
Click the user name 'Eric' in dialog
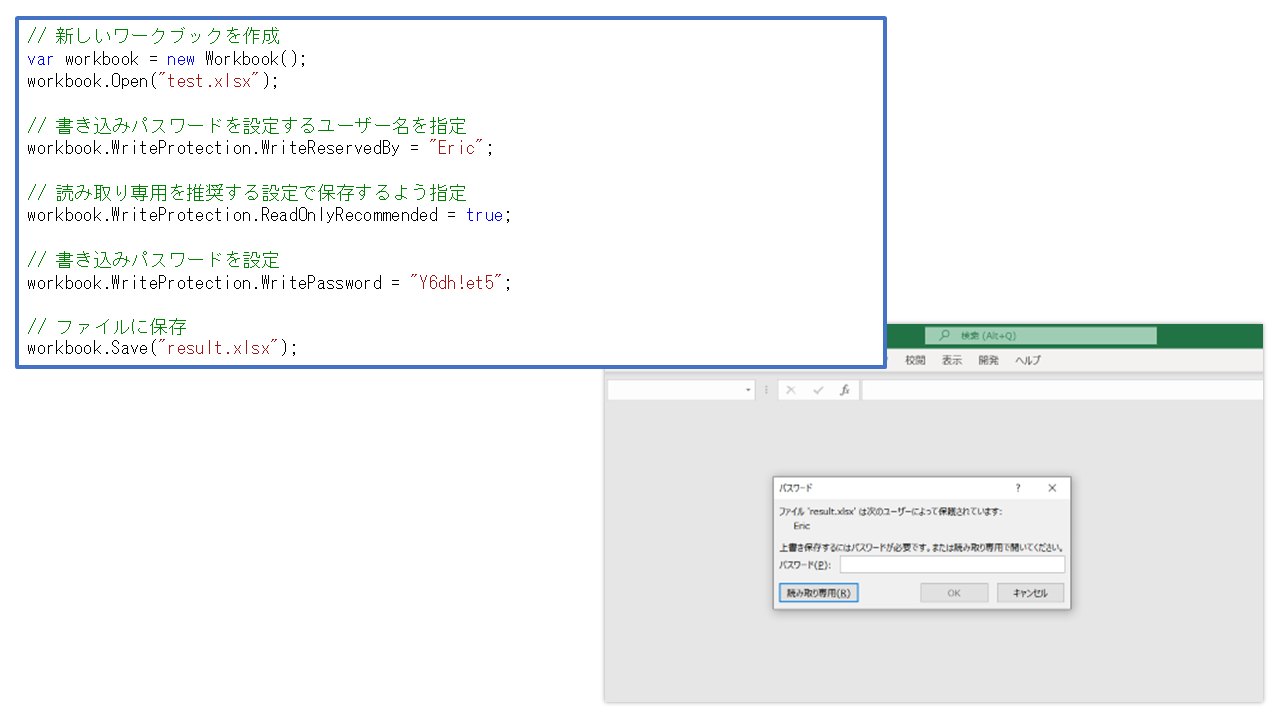tap(802, 526)
